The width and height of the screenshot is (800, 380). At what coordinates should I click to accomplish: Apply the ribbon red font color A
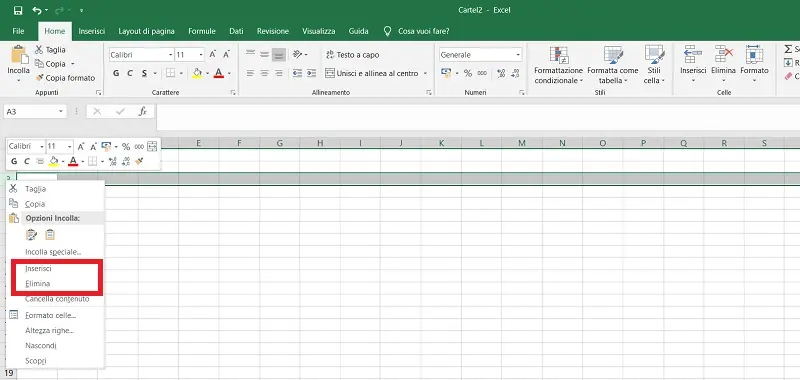(219, 73)
